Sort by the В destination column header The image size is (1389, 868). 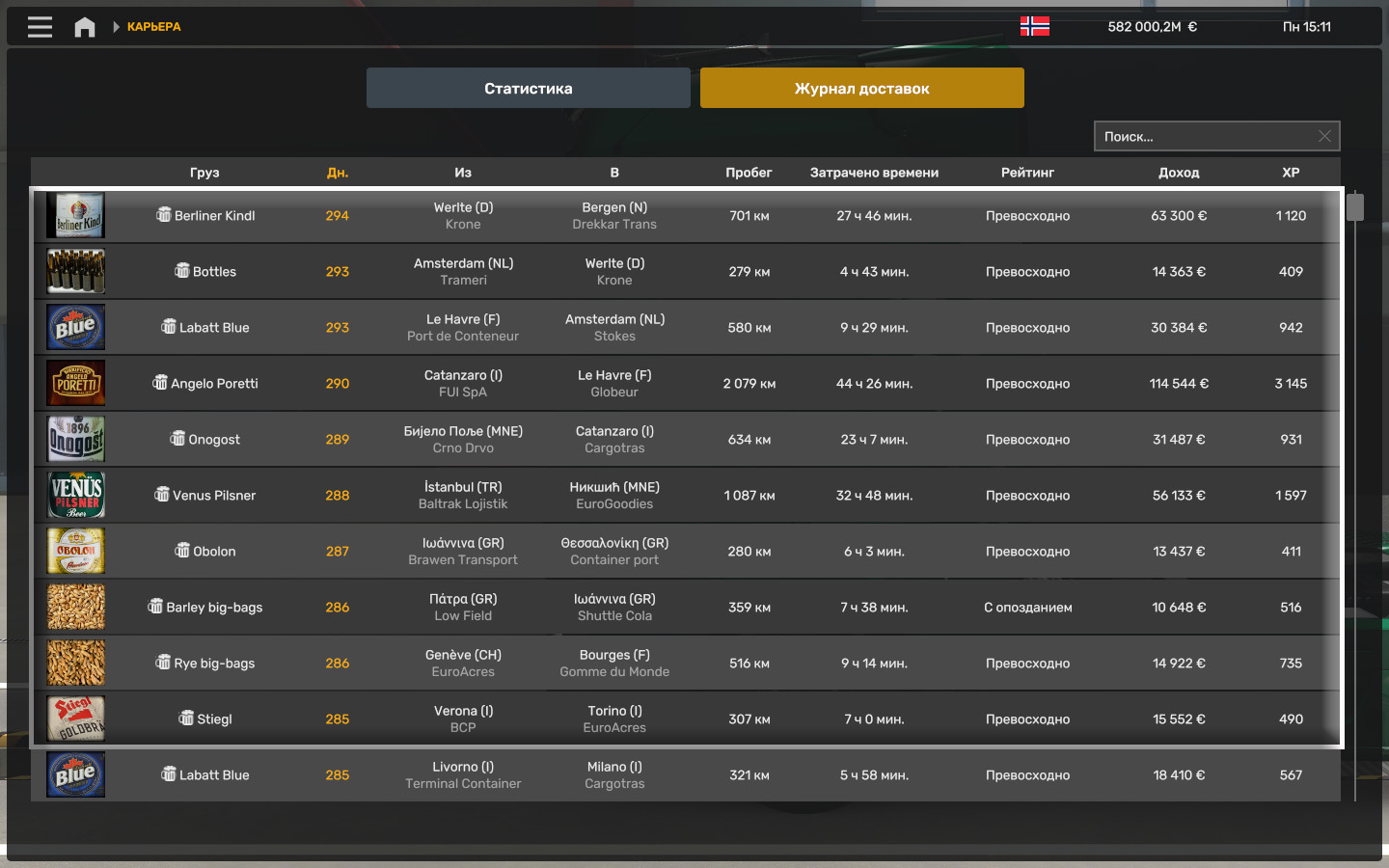coord(614,173)
